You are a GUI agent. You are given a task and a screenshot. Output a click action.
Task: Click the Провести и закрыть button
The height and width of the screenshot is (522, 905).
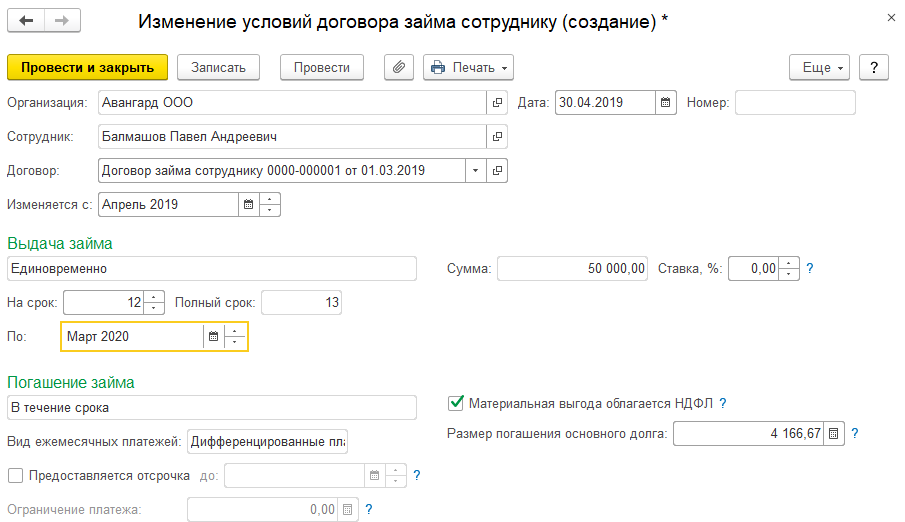(x=87, y=67)
